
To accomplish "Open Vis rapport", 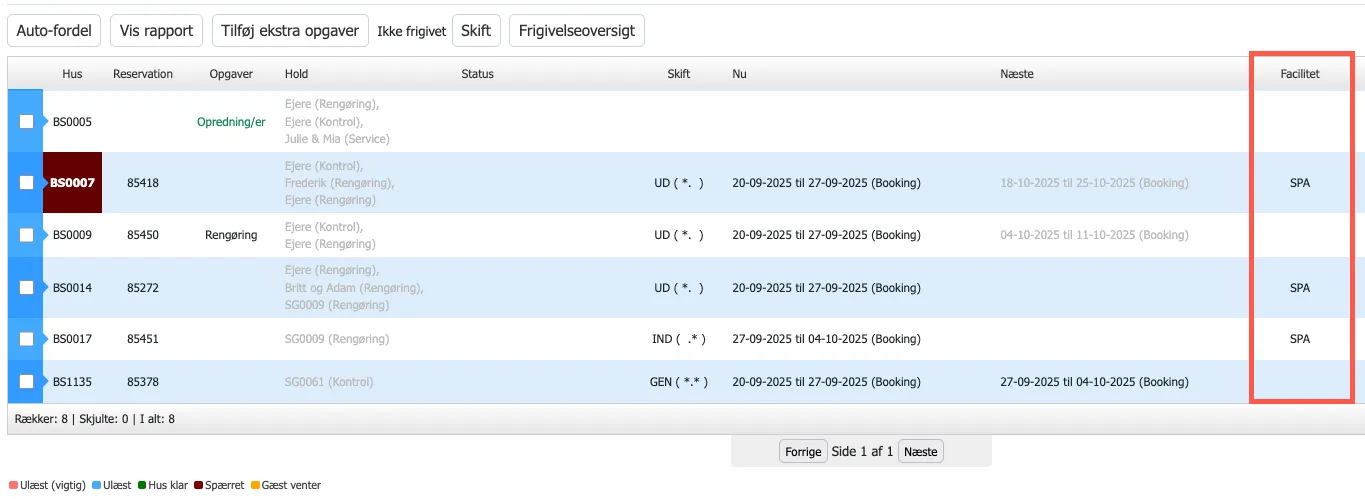I will [156, 30].
